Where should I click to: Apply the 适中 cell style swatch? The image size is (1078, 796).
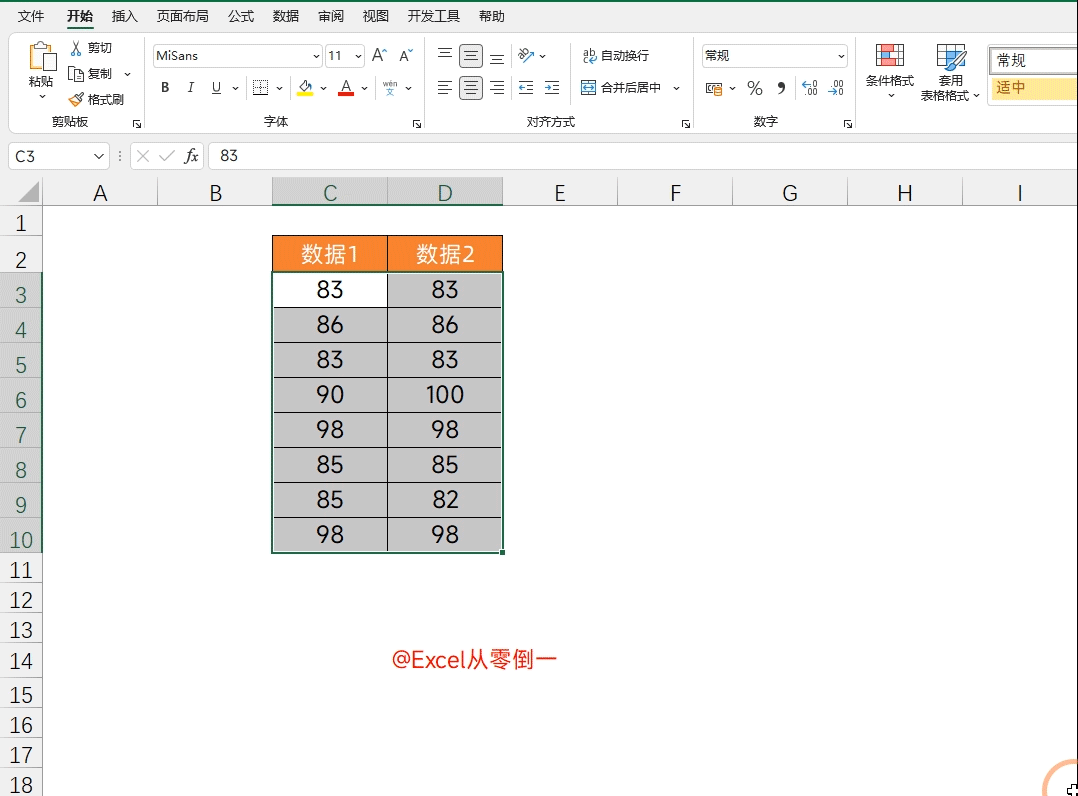pos(1033,88)
